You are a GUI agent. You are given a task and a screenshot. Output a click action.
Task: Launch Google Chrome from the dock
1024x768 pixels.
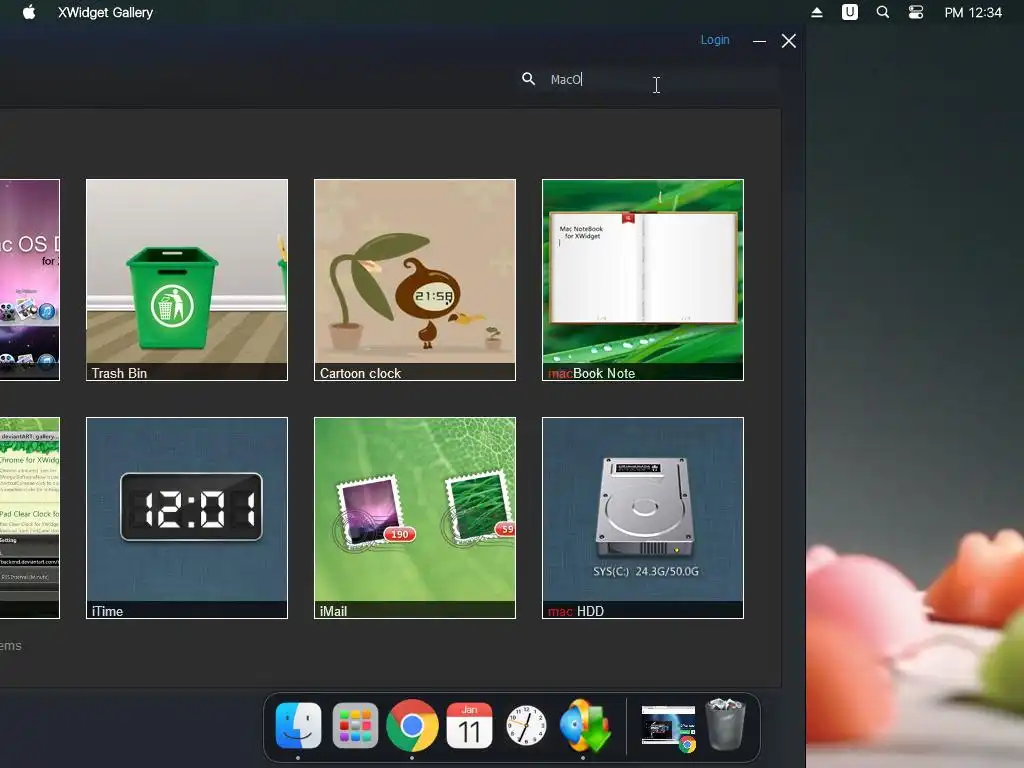(x=412, y=726)
